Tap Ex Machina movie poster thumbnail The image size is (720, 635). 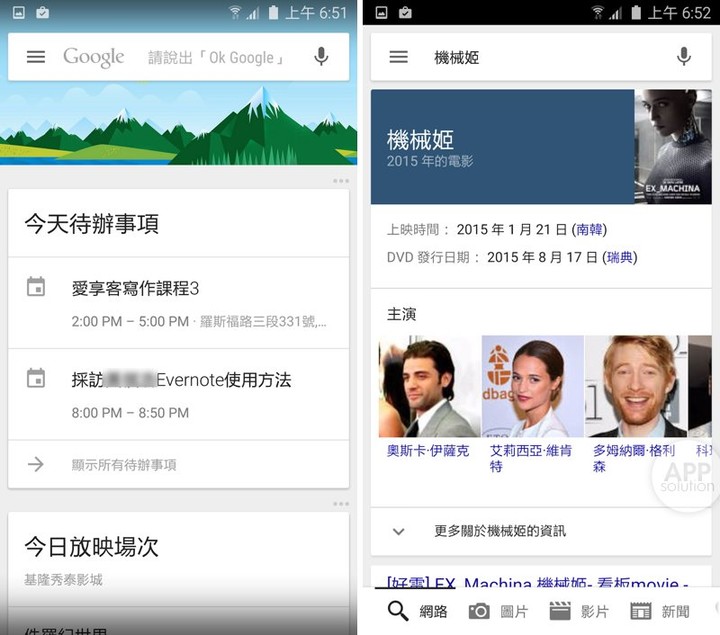(672, 146)
